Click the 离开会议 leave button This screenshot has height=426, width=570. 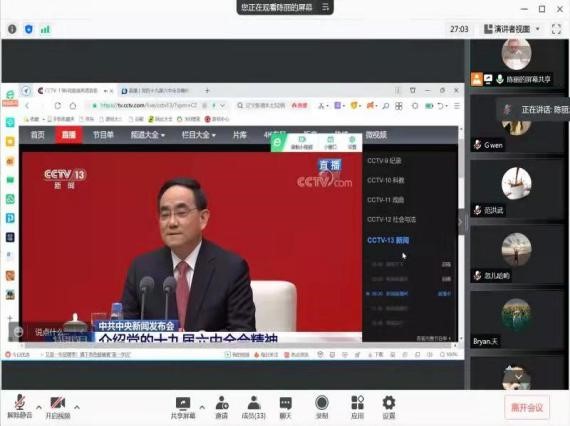[x=527, y=407]
